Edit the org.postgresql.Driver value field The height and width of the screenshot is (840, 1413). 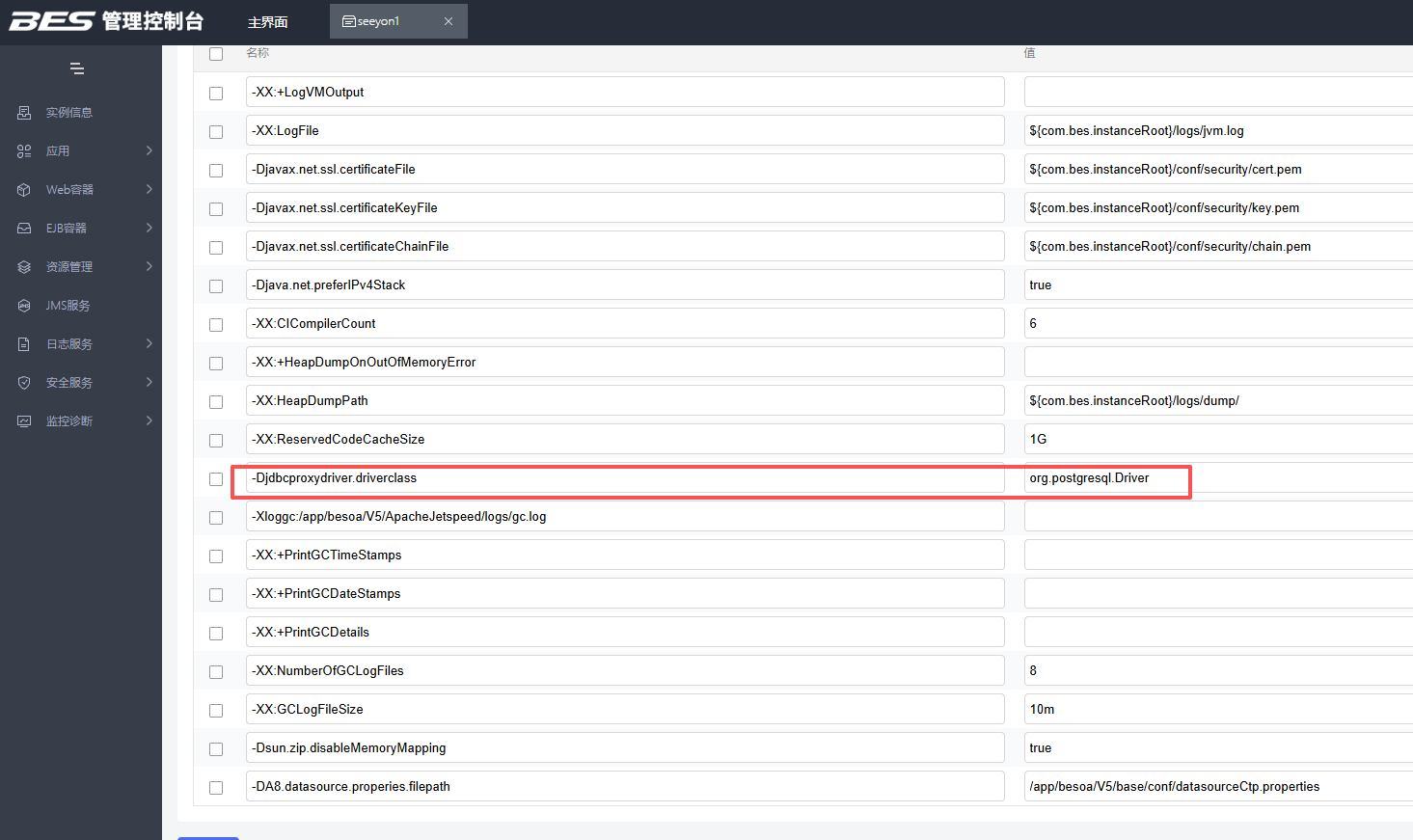[1218, 477]
